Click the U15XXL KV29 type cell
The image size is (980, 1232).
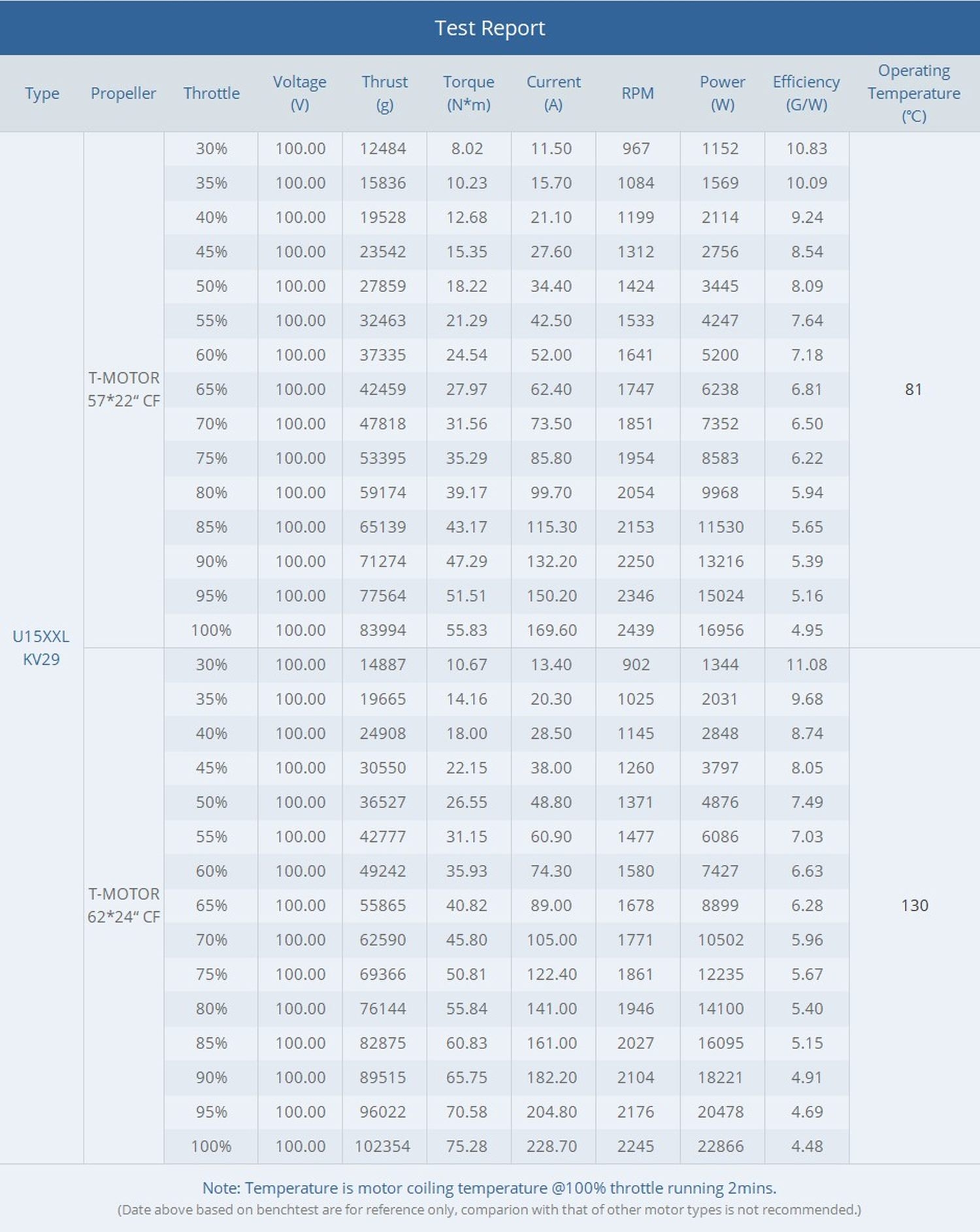coord(41,647)
